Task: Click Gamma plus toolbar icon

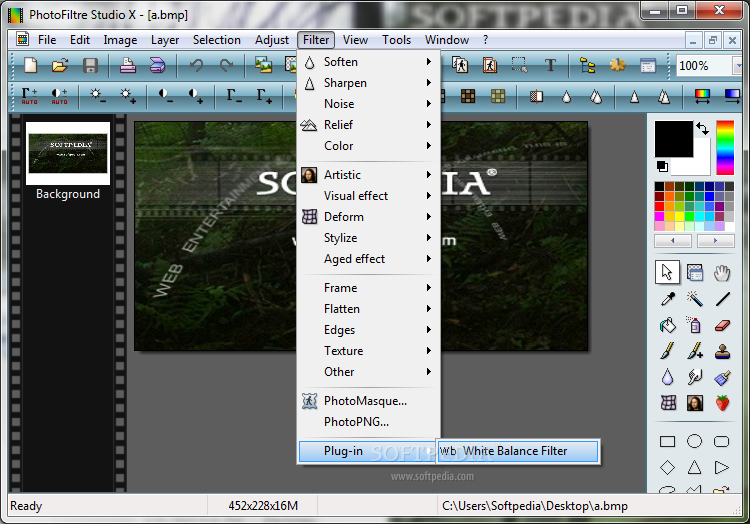Action: [x=264, y=96]
